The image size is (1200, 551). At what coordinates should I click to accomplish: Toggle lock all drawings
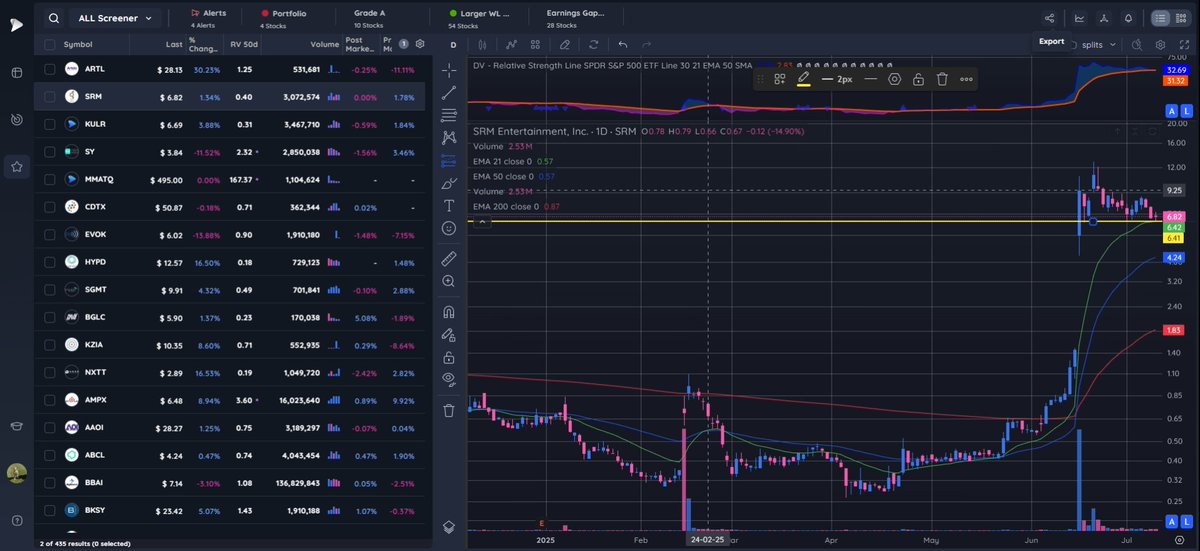pyautogui.click(x=449, y=357)
